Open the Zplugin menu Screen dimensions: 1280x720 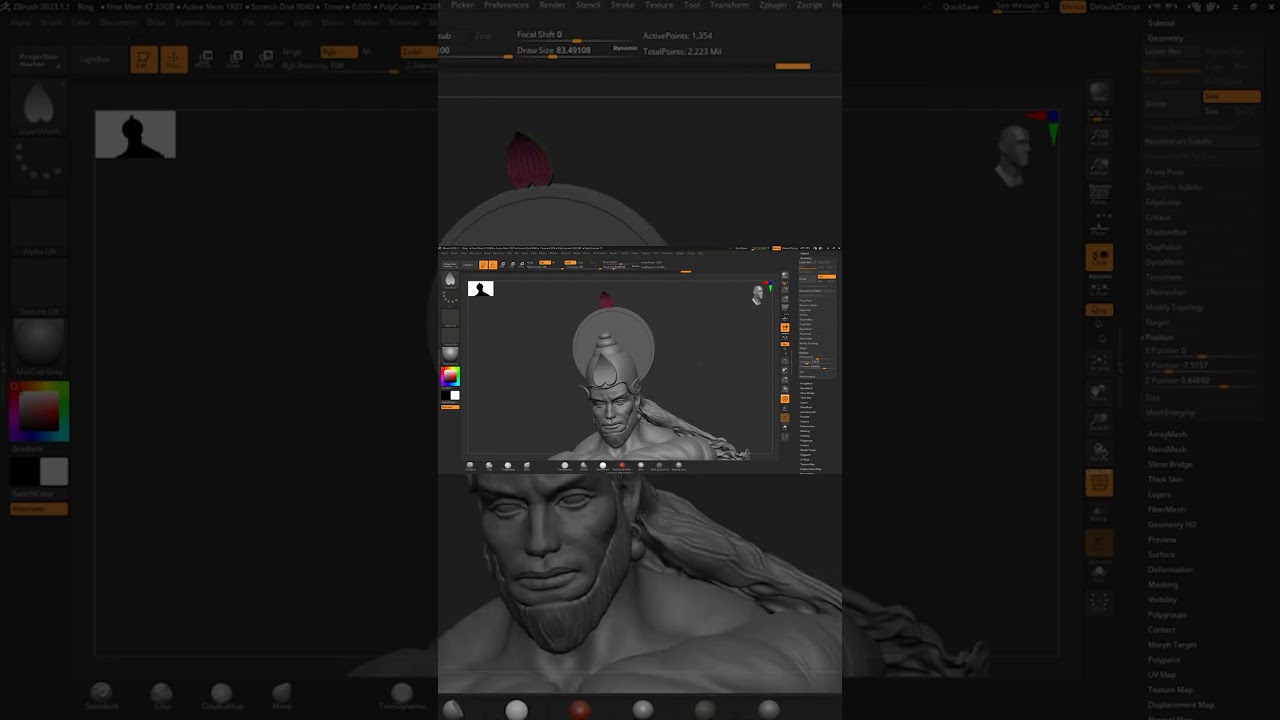[x=772, y=5]
